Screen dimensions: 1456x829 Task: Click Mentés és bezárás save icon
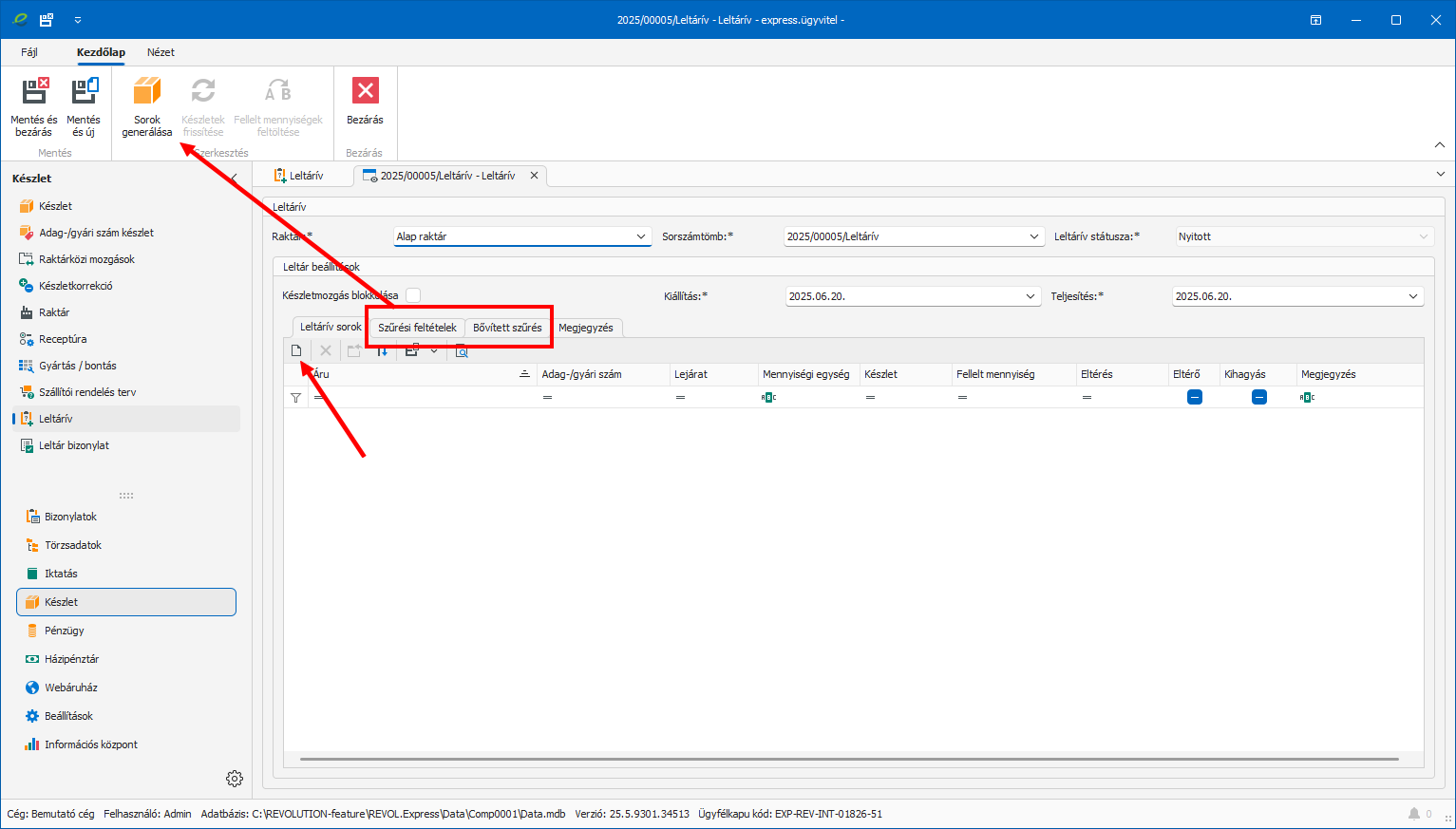point(34,92)
